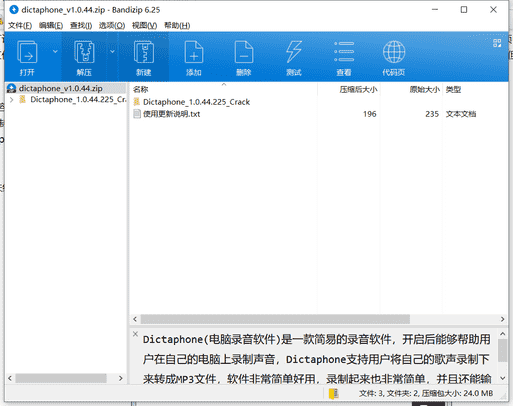Image resolution: width=513 pixels, height=406 pixels.
Task: Click the Code page (代码页) globe icon
Action: click(x=394, y=52)
